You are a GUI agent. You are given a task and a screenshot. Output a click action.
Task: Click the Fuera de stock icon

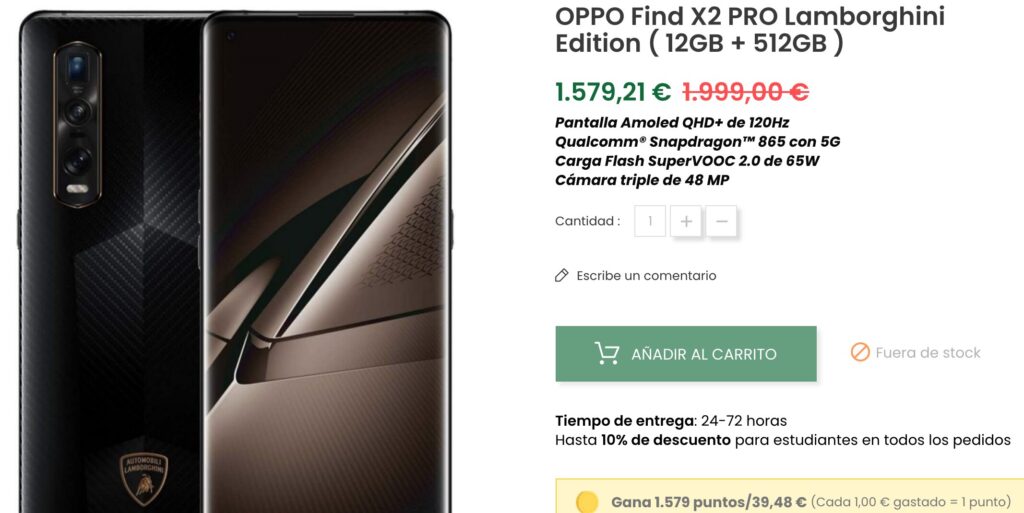click(860, 352)
